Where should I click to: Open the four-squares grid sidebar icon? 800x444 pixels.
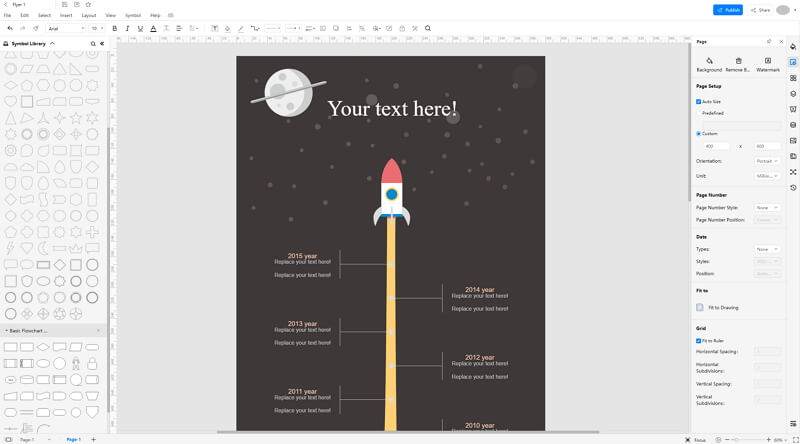(x=793, y=78)
